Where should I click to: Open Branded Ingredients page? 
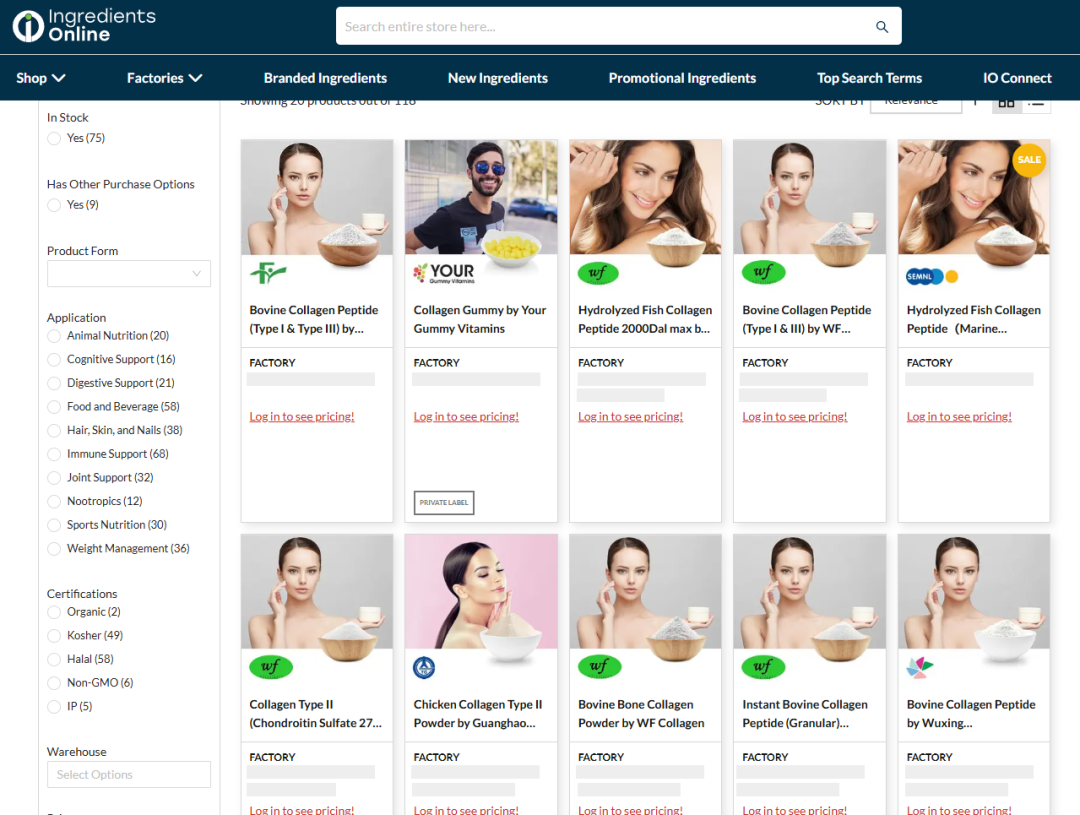tap(325, 78)
